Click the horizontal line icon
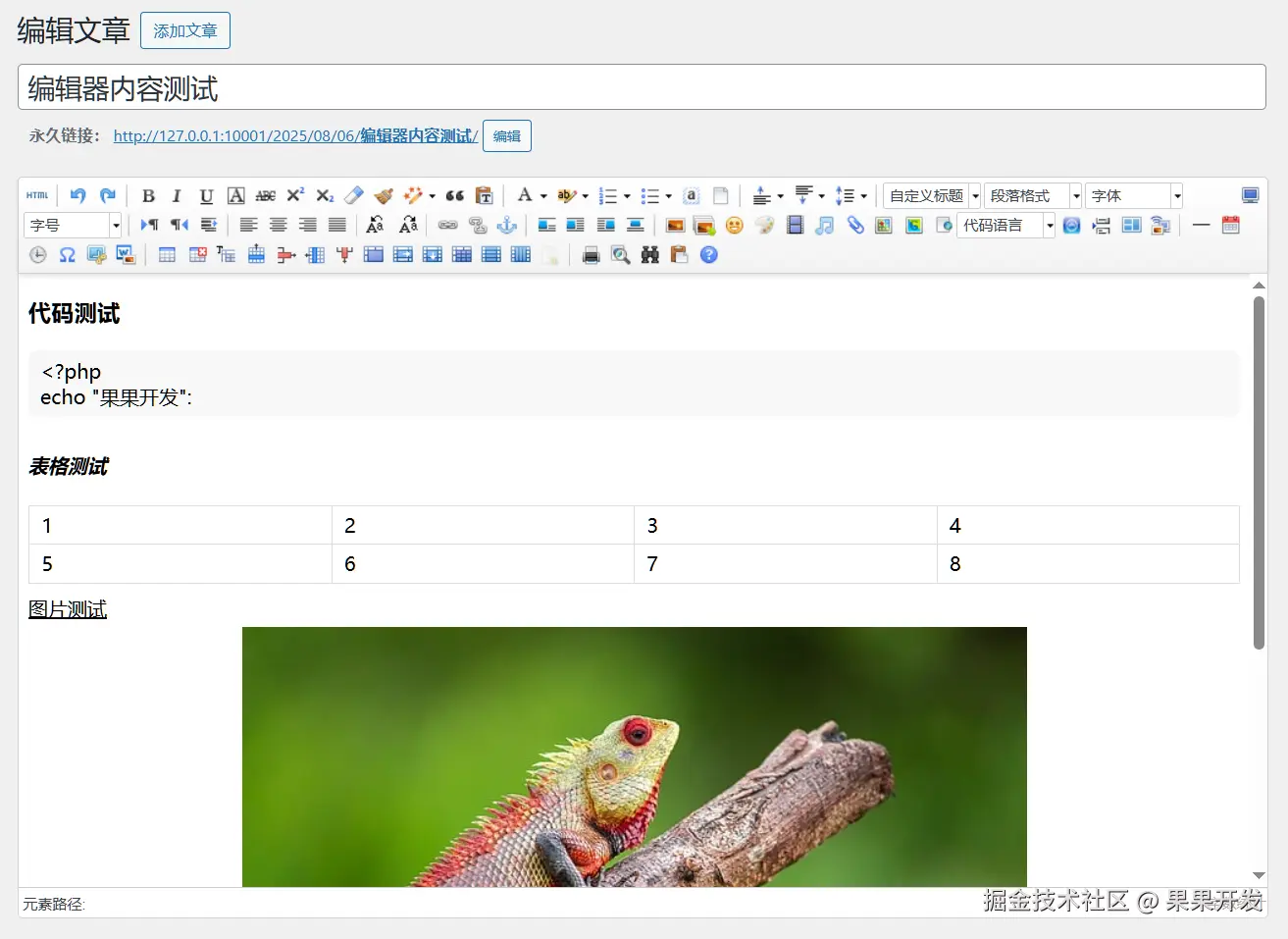This screenshot has height=939, width=1288. 1202,226
